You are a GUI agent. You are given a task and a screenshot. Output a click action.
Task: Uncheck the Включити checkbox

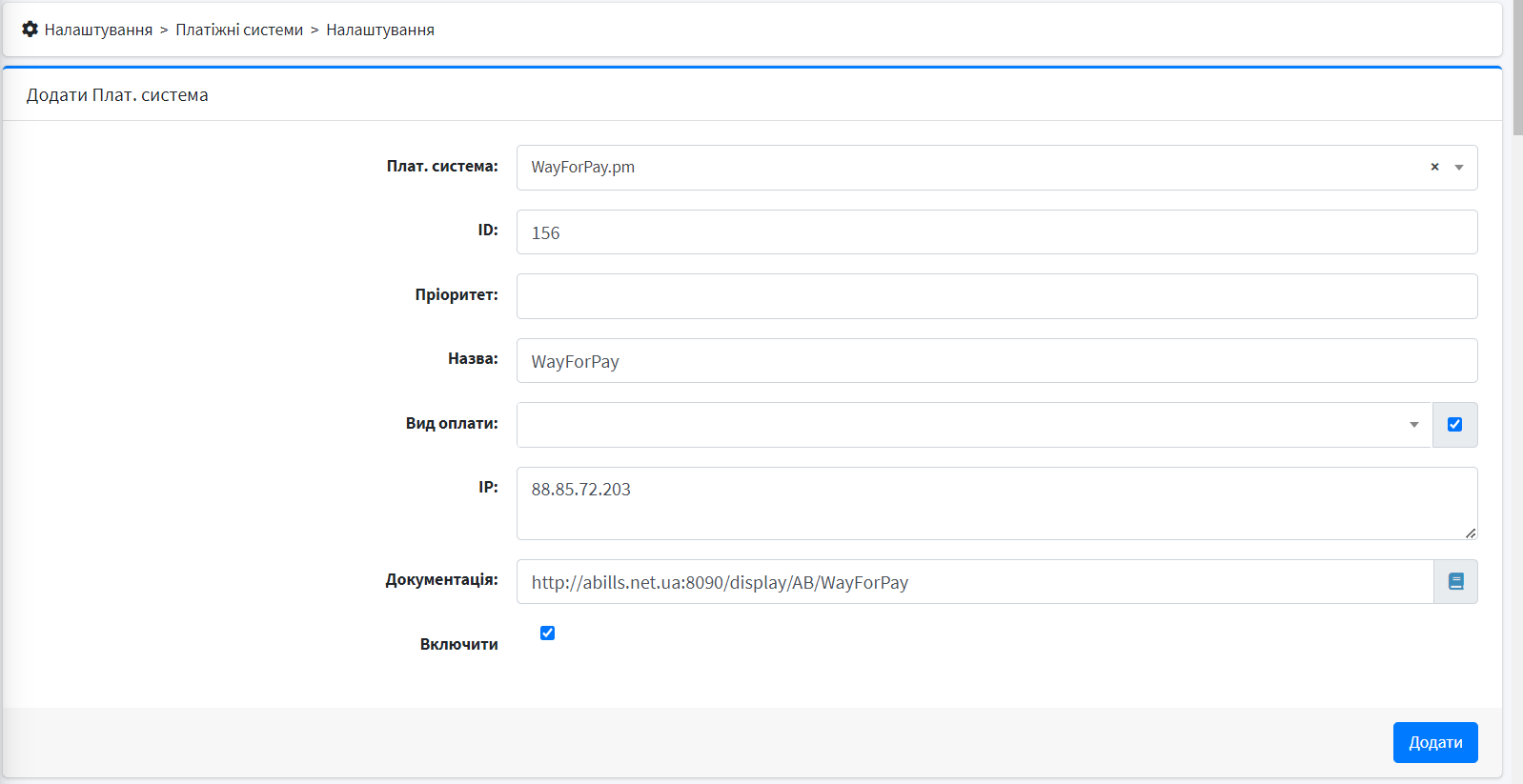[547, 633]
